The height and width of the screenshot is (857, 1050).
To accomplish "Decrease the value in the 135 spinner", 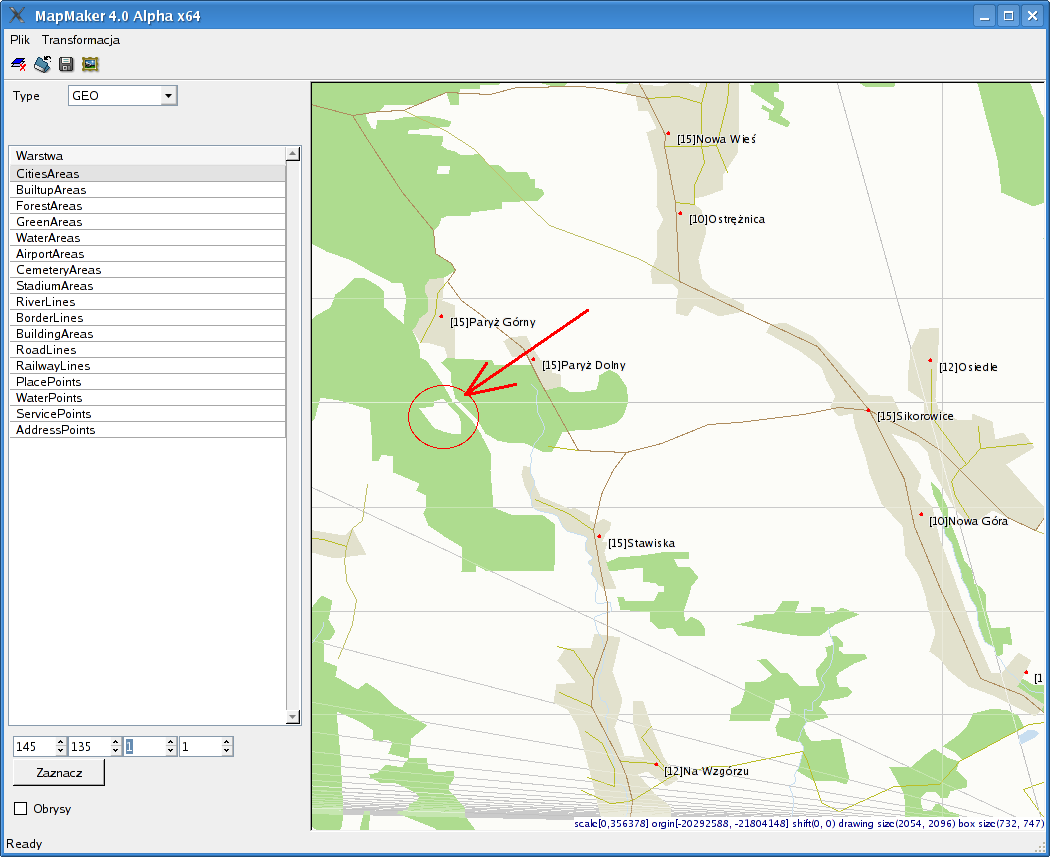I will [x=116, y=751].
